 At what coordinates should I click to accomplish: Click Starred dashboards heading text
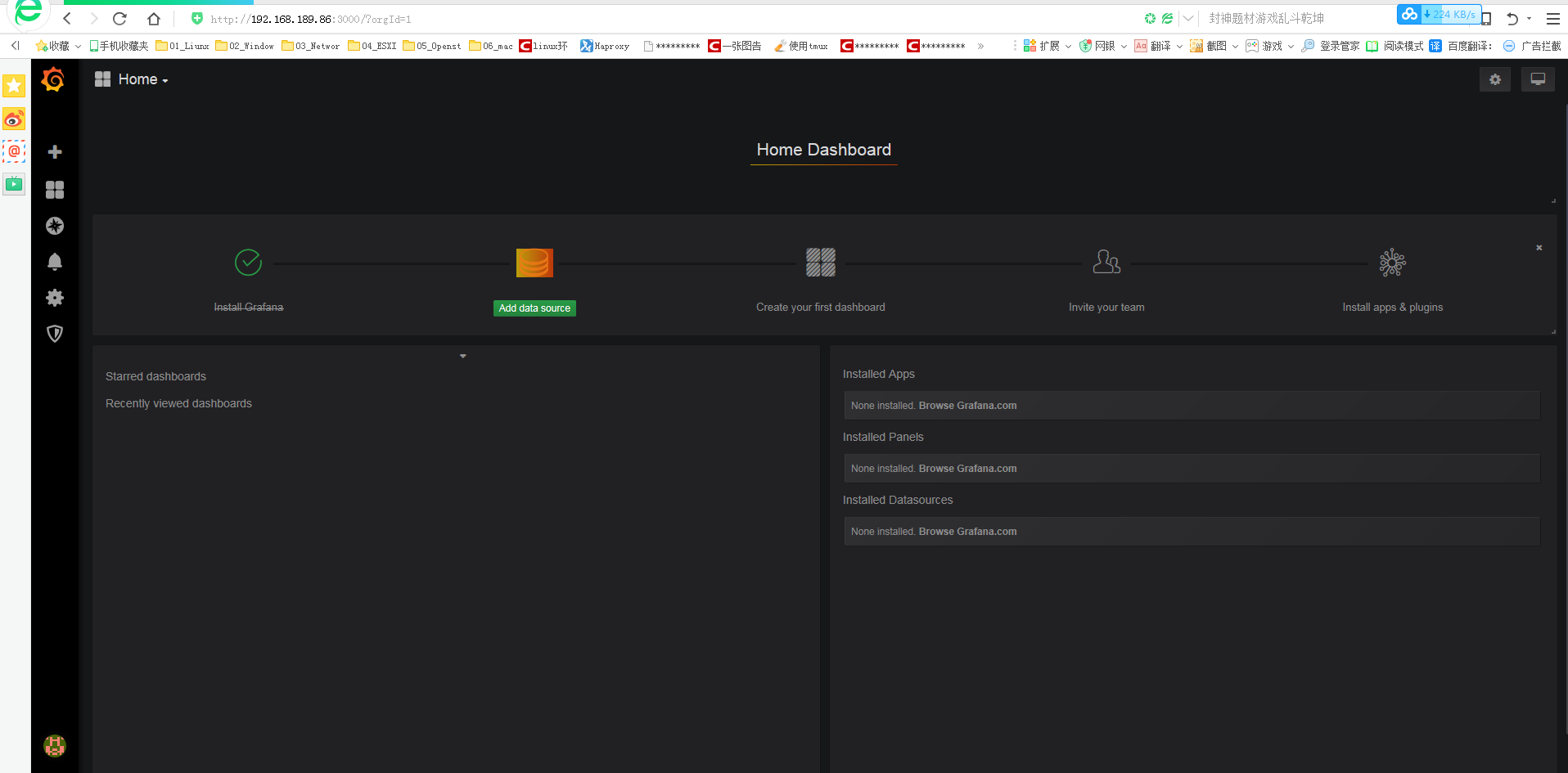pos(155,376)
